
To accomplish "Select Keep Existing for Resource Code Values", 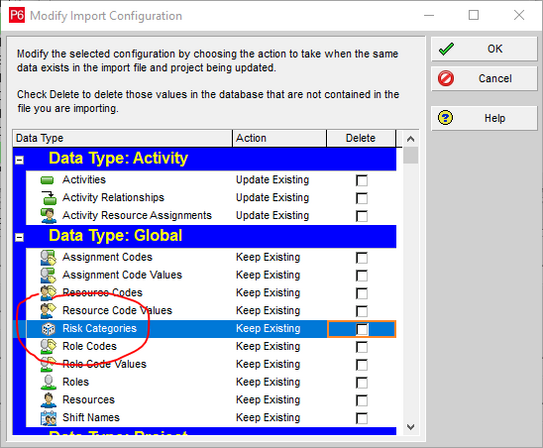I will click(268, 311).
